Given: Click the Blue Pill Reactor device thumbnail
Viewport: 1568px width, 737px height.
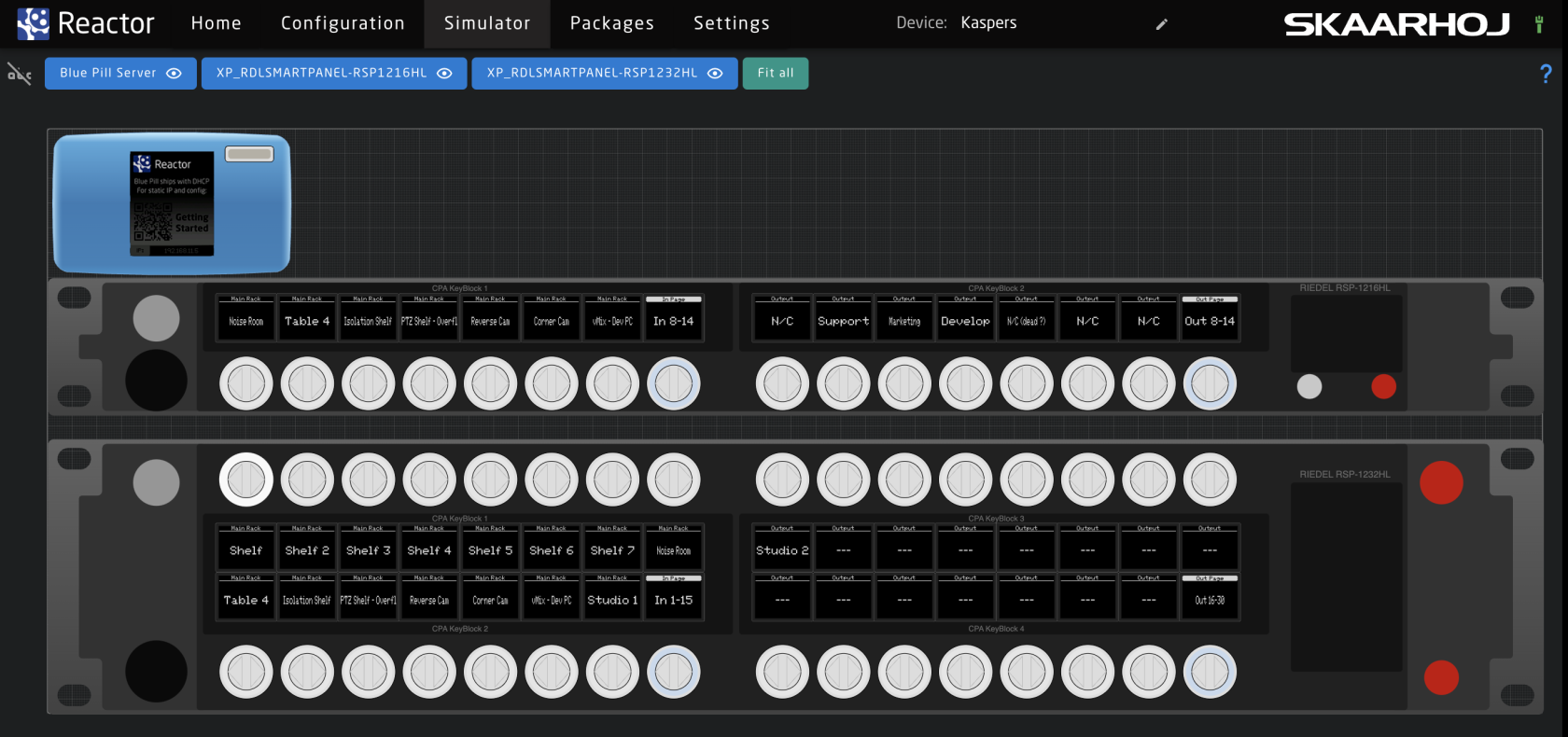Looking at the screenshot, I should point(172,203).
